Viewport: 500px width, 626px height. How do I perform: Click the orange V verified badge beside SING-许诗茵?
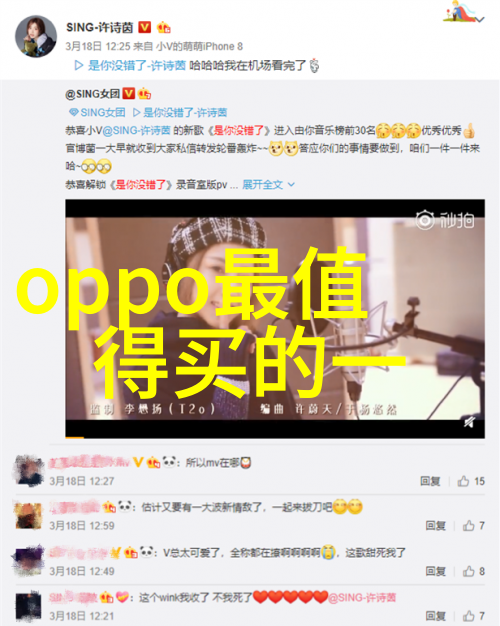tap(145, 27)
